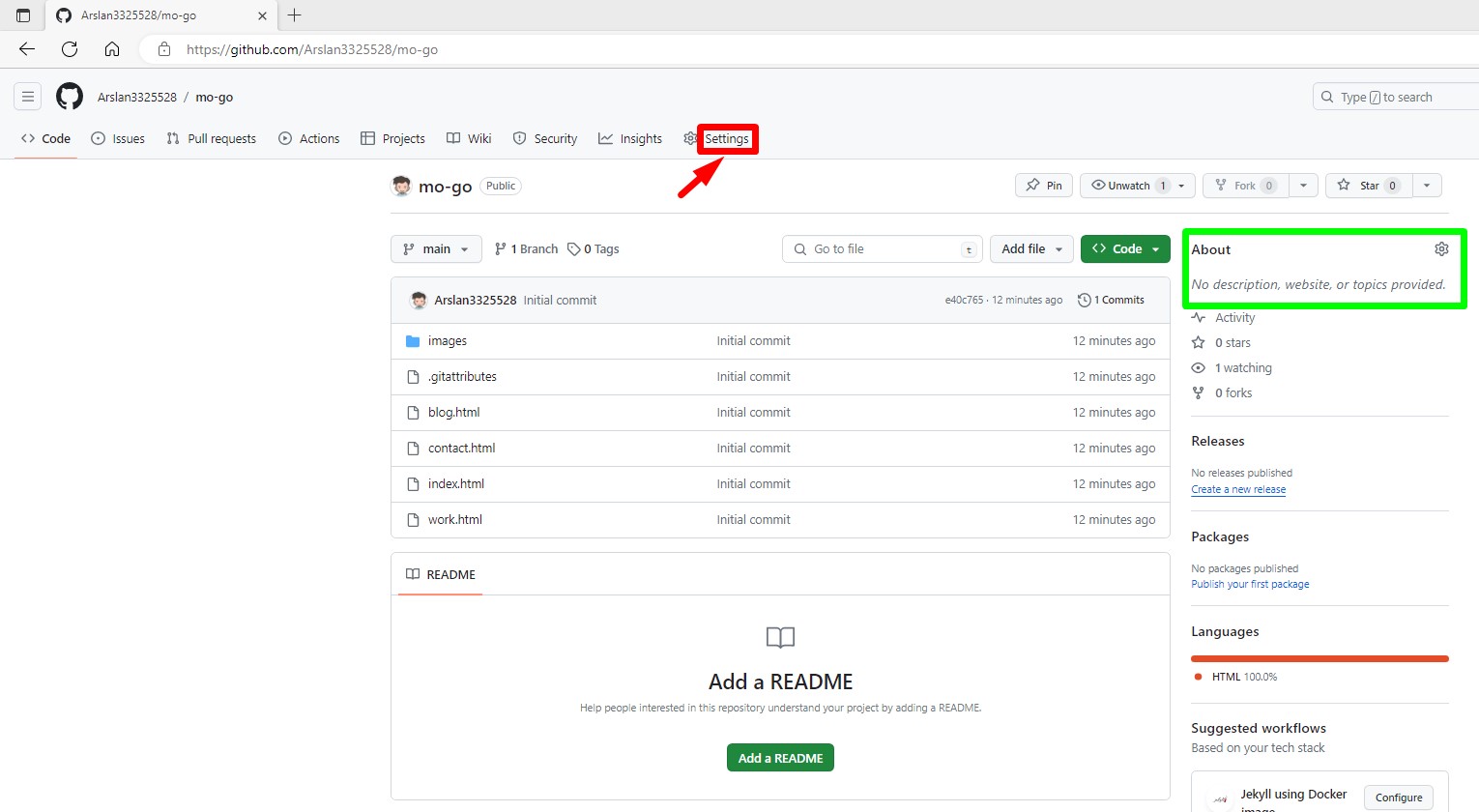Open the hamburger navigation menu
The width and height of the screenshot is (1479, 812).
pyautogui.click(x=28, y=97)
